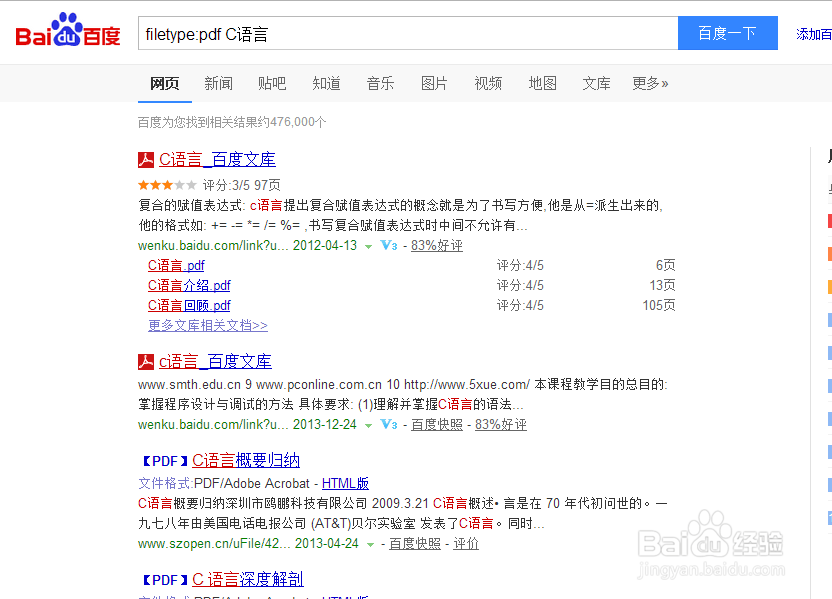This screenshot has height=599, width=832.
Task: Open the C语言_百度文库 first result title
Action: (x=217, y=159)
